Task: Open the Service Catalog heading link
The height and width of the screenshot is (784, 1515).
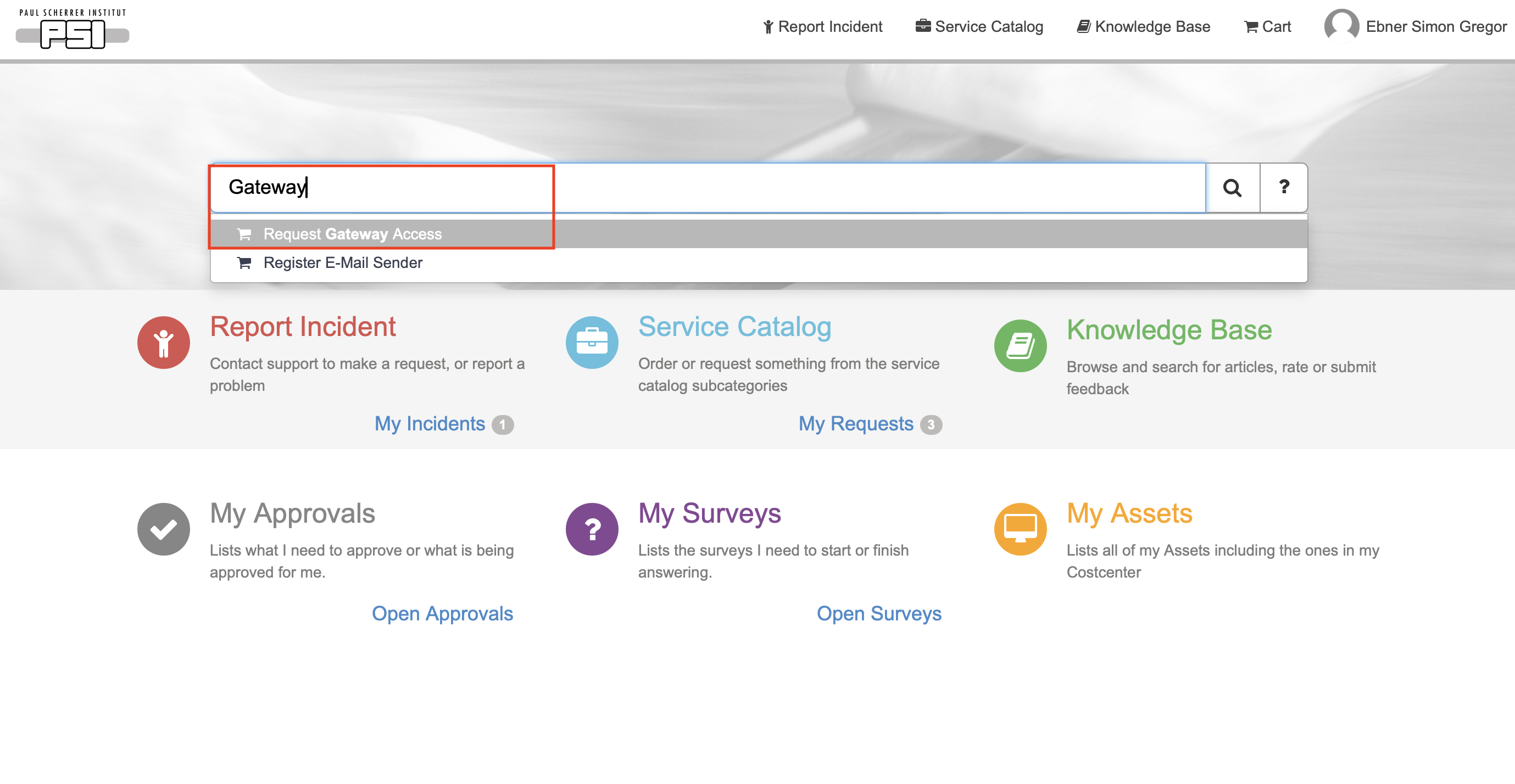Action: click(x=734, y=327)
